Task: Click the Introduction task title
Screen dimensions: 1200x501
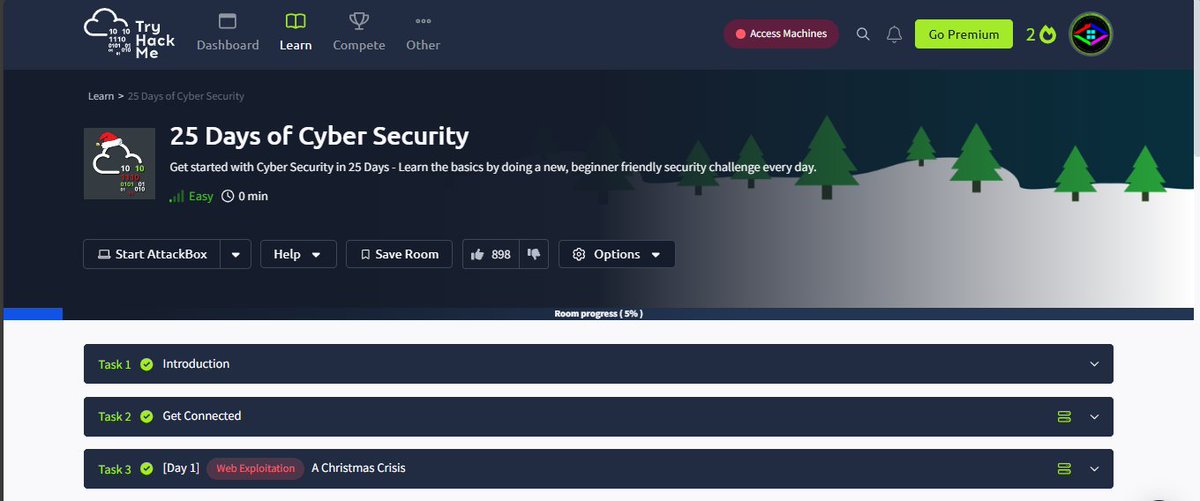Action: coord(196,364)
